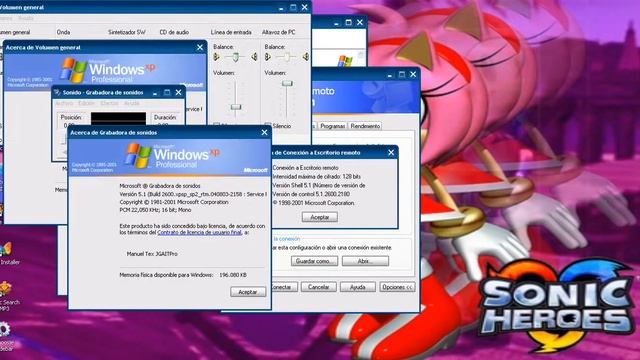
Task: Click Aceptar in the Conexión a Escritorio remoto about dialog
Action: [320, 217]
